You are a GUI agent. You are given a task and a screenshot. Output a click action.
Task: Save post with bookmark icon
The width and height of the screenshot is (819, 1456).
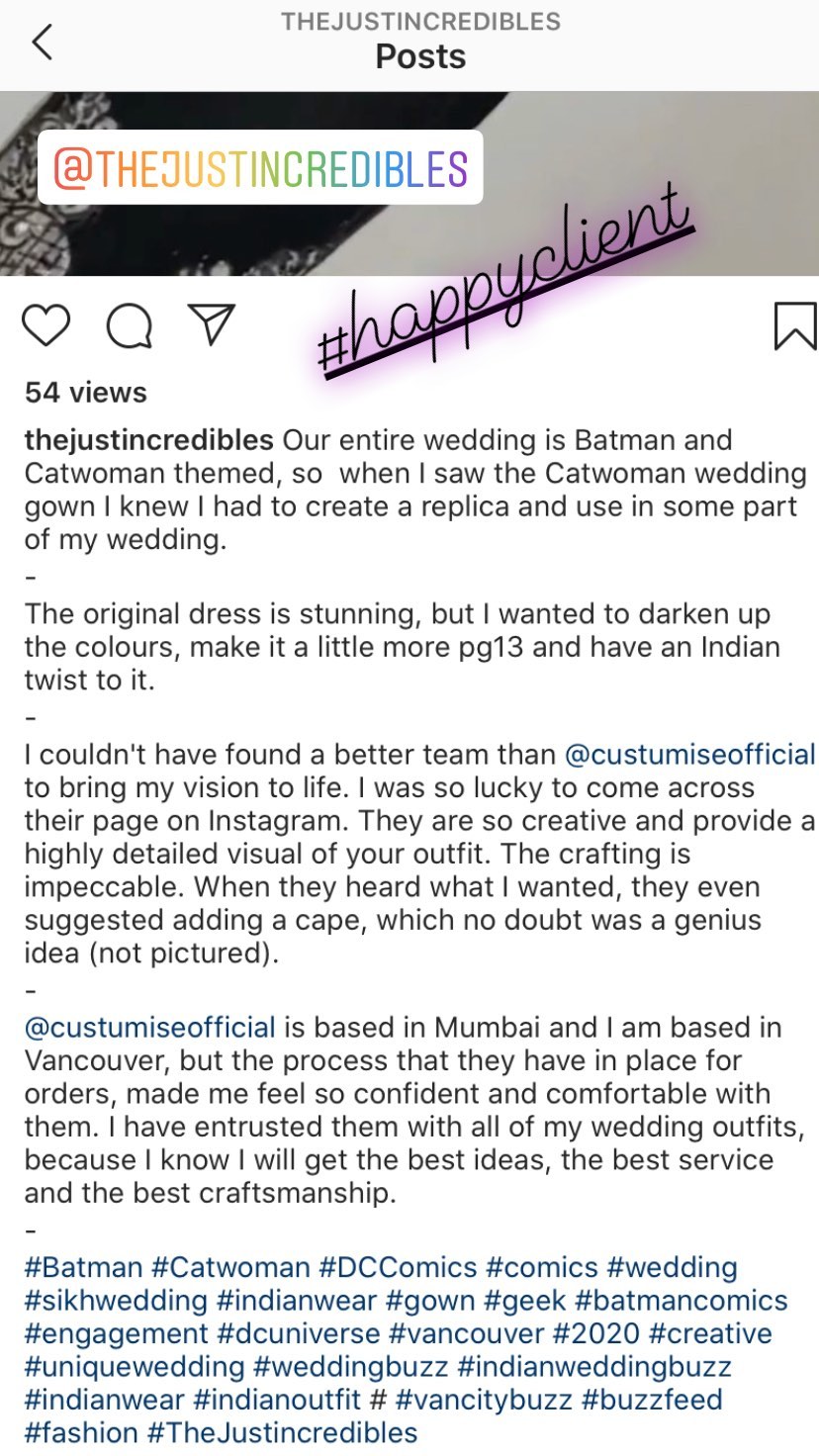[794, 326]
